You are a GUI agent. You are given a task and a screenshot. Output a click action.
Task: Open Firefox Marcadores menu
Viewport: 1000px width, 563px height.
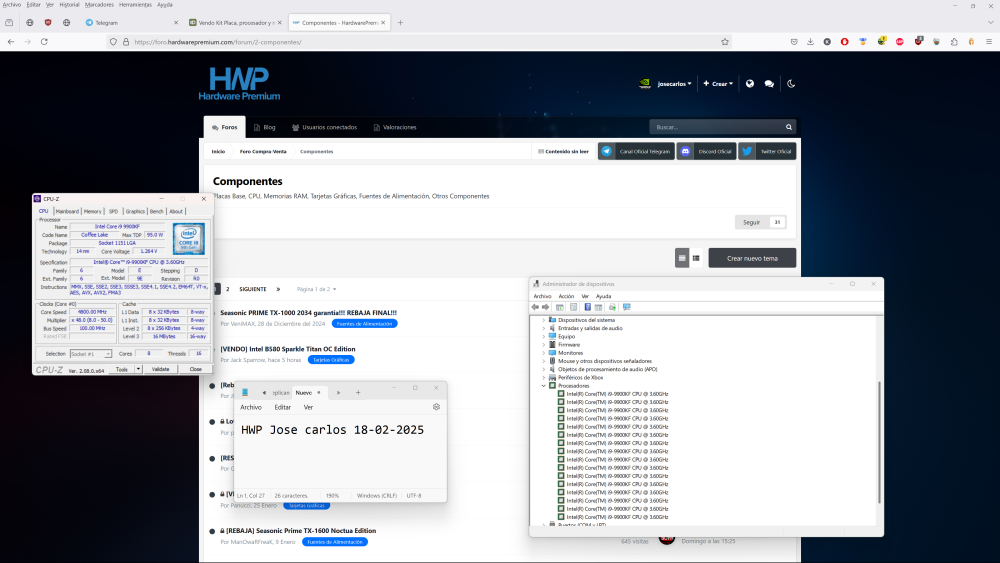click(99, 4)
